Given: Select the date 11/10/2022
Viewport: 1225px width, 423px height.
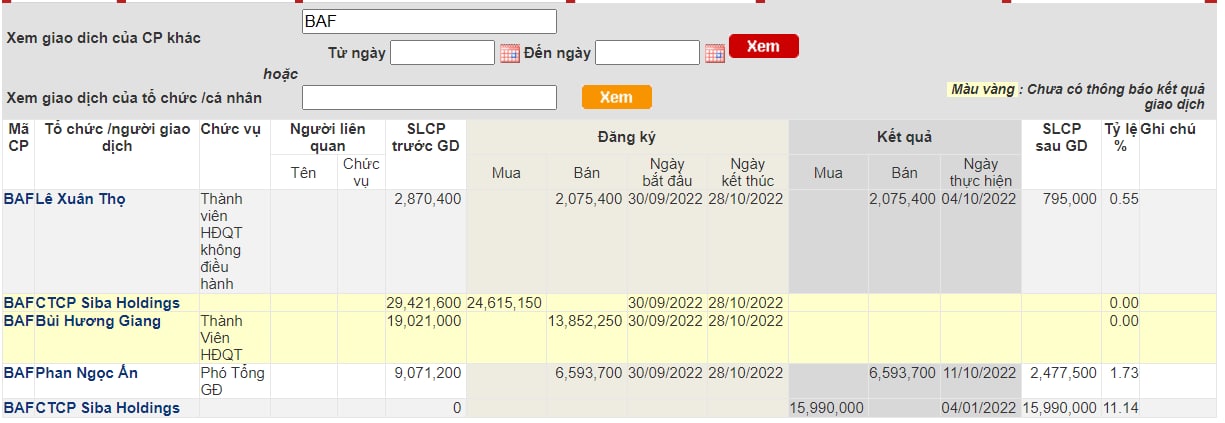Looking at the screenshot, I should coord(979,373).
